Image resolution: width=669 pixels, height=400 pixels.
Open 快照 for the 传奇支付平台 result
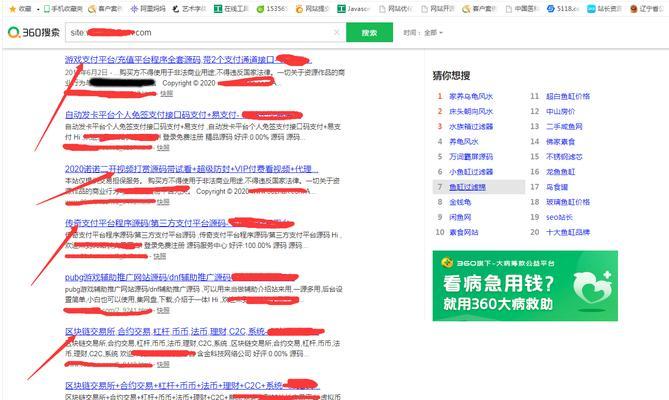point(160,256)
